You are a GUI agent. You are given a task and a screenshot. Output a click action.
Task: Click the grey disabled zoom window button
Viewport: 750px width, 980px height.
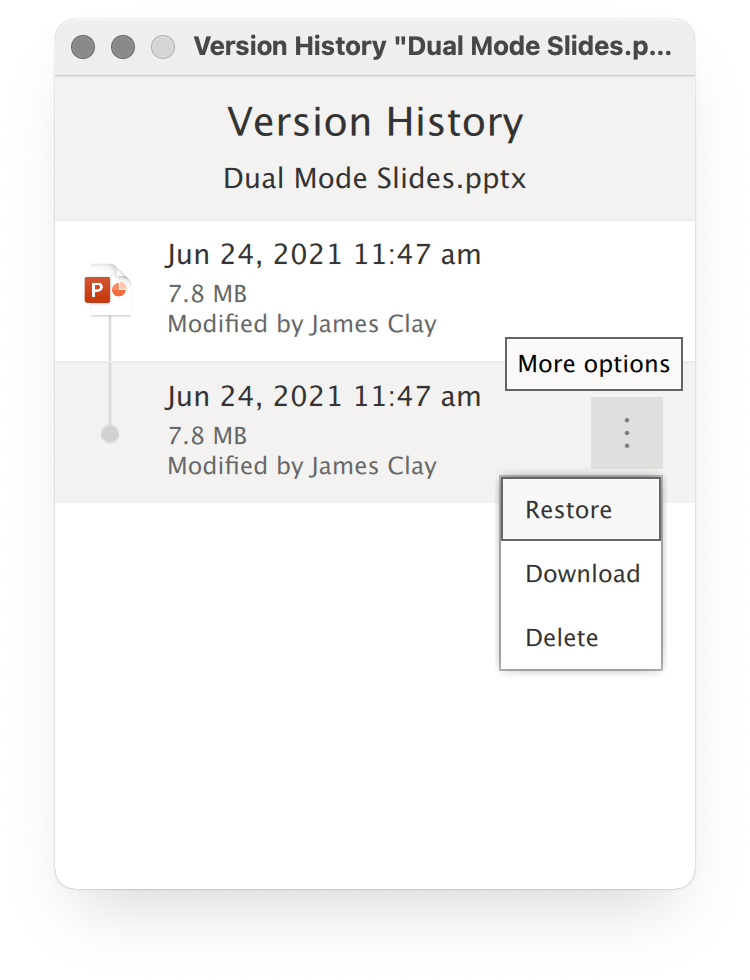click(x=163, y=47)
